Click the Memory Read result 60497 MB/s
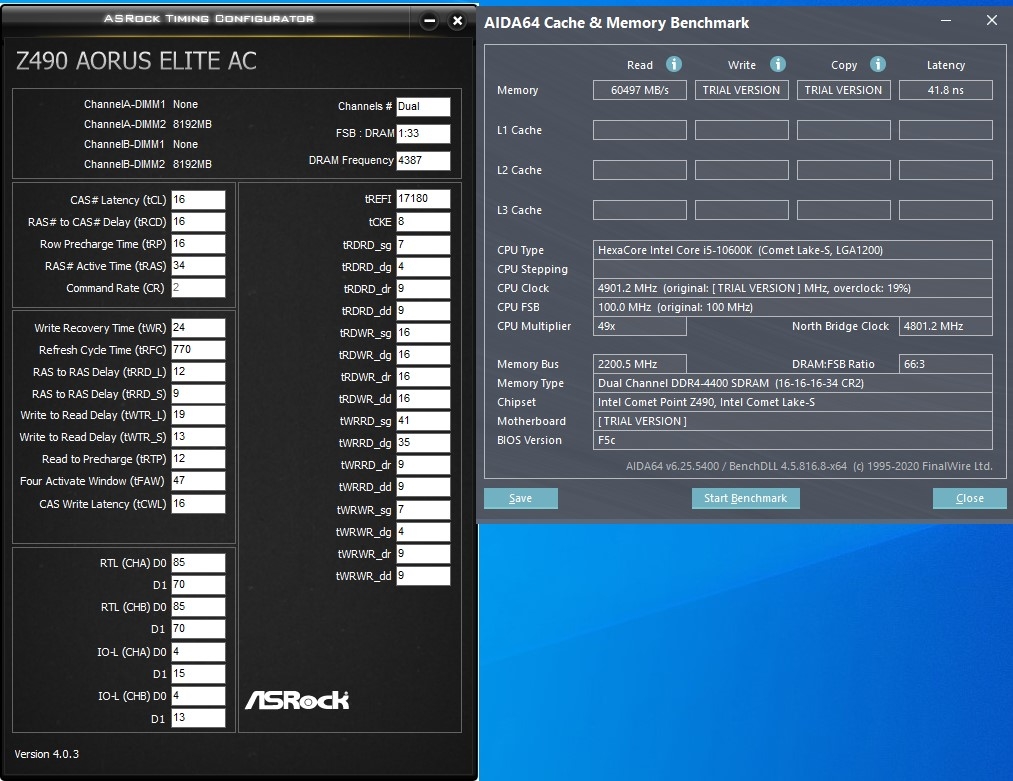This screenshot has width=1013, height=781. tap(640, 90)
